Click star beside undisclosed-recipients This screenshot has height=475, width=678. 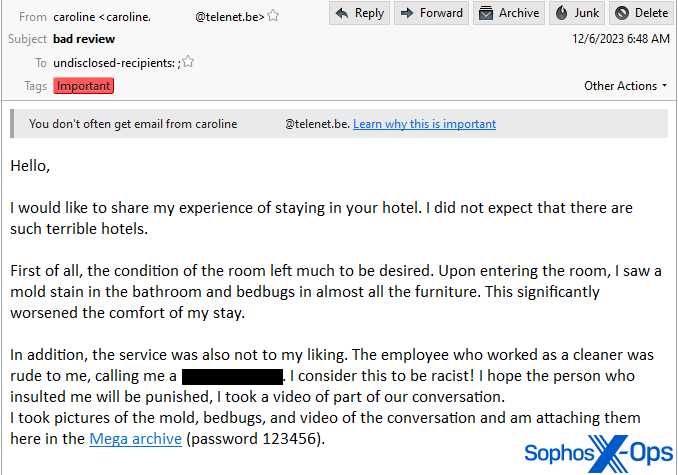(x=188, y=62)
